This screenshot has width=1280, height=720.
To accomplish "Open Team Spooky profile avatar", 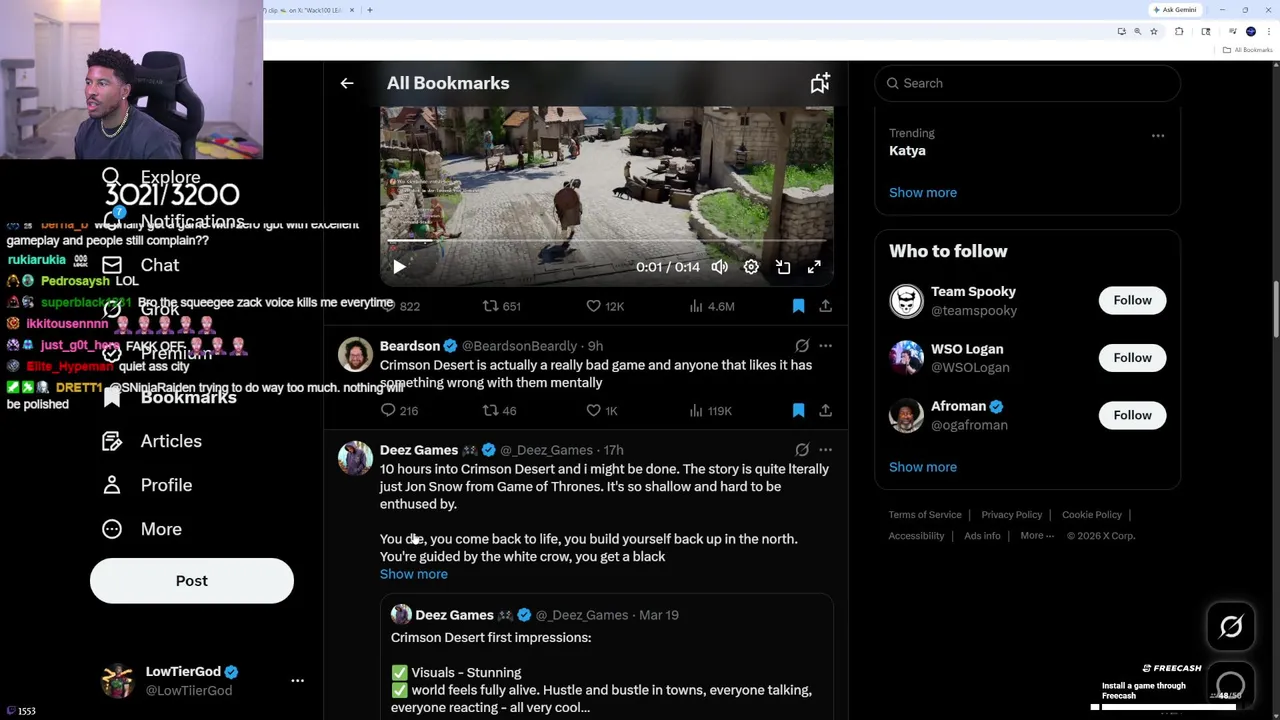I will tap(906, 301).
